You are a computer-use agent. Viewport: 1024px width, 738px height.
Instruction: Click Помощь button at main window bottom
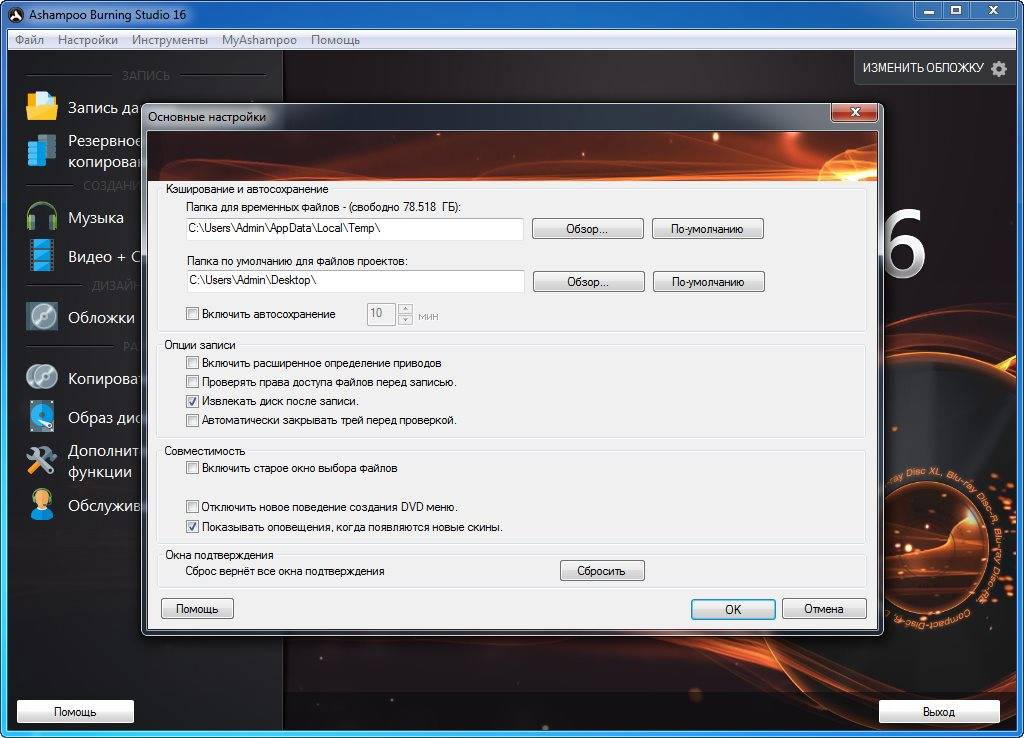click(x=75, y=711)
